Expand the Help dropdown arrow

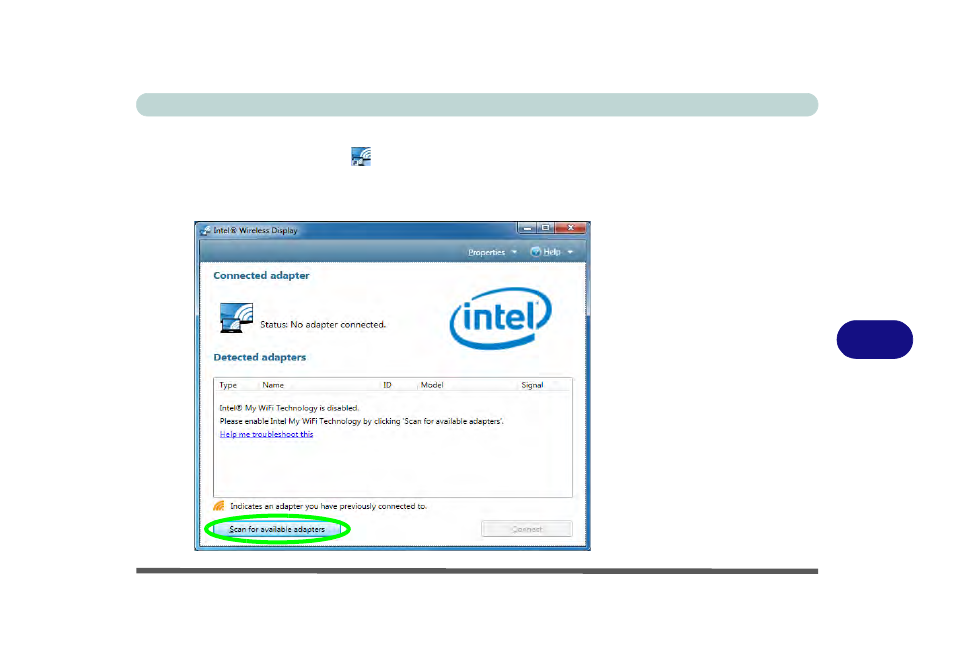pyautogui.click(x=570, y=252)
